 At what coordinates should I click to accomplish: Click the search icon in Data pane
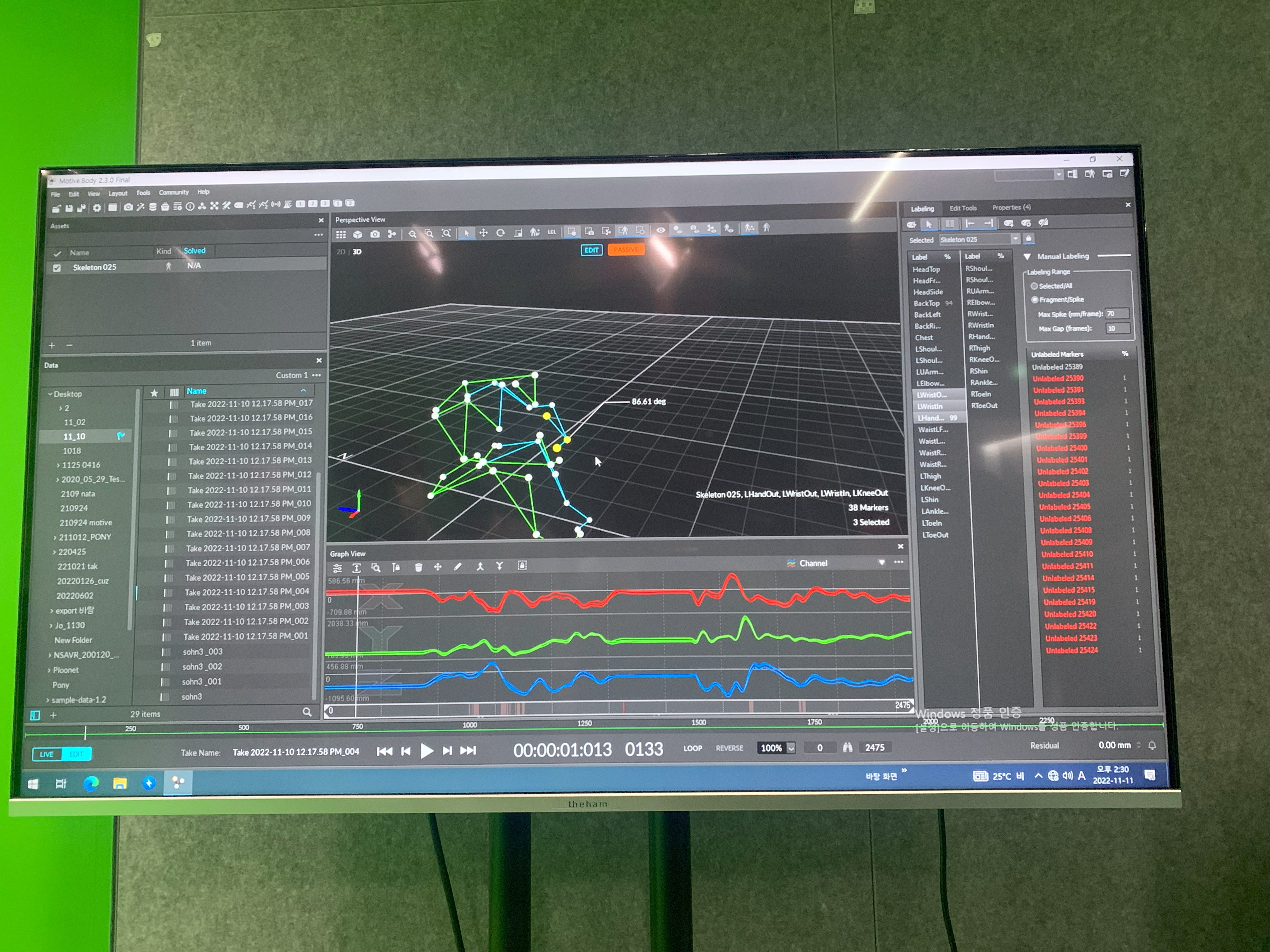point(307,712)
